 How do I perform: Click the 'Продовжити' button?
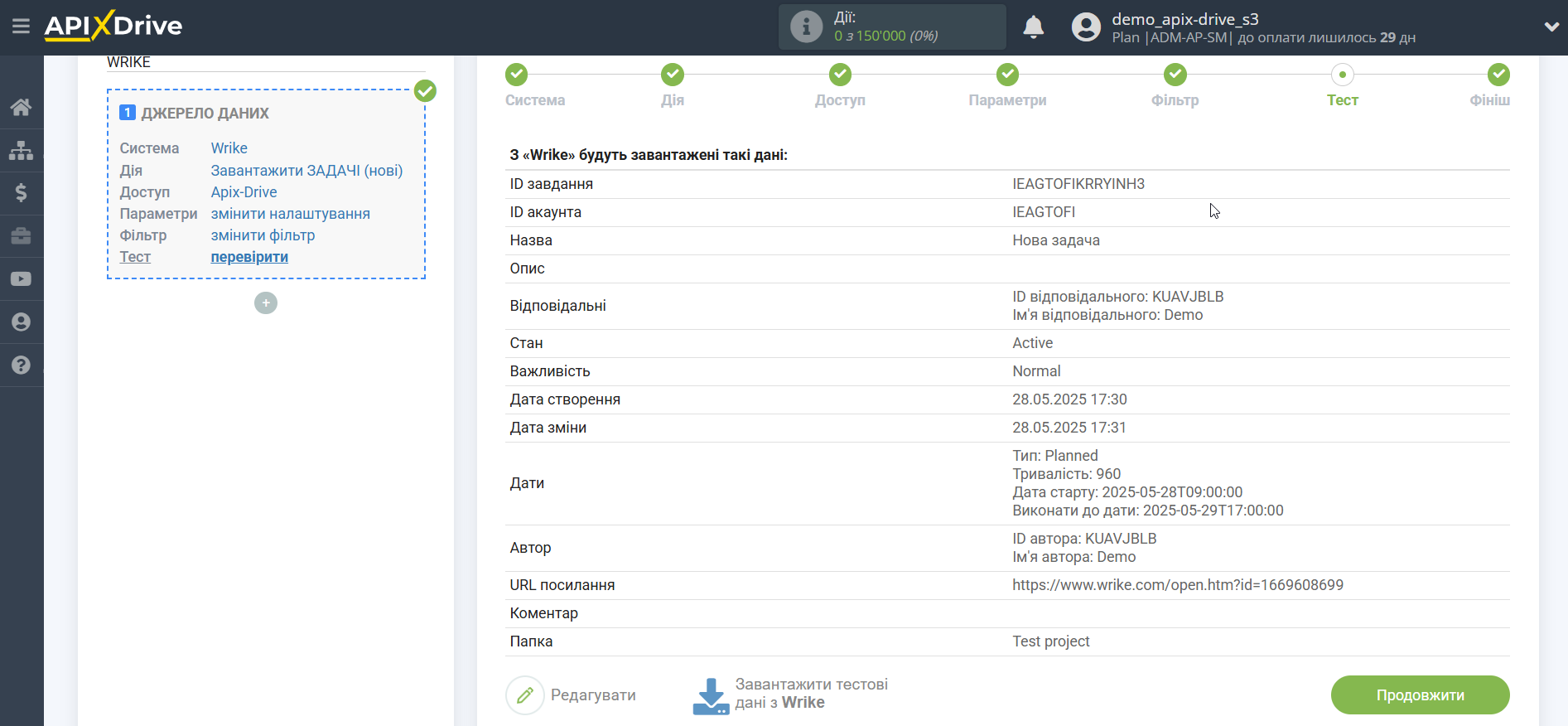pos(1420,695)
